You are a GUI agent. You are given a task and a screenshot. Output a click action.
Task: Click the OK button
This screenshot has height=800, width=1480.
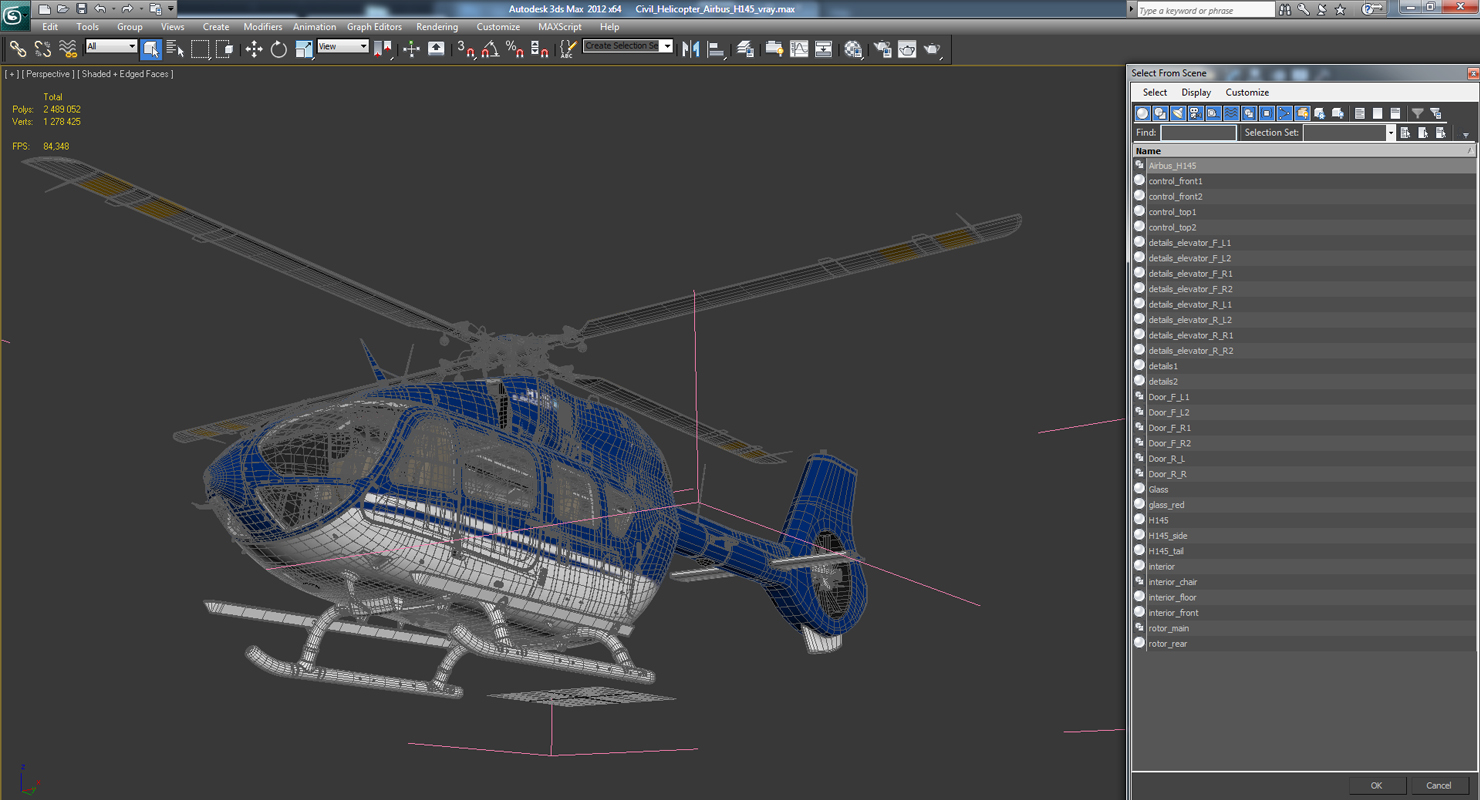(1376, 785)
